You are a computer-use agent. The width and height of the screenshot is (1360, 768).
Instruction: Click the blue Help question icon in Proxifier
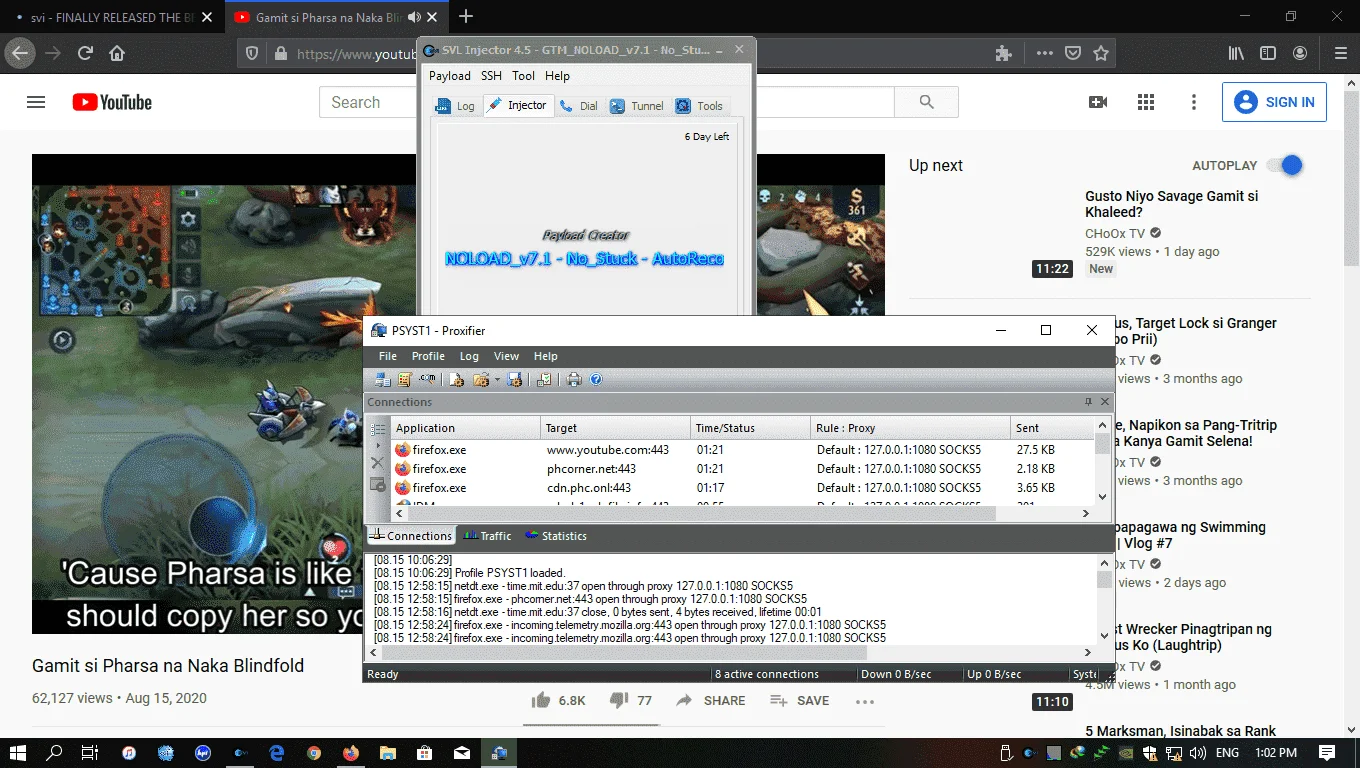point(596,379)
